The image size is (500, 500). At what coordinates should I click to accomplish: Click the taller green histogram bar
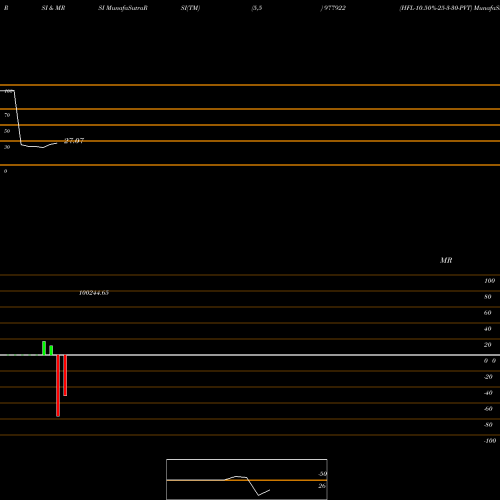[44, 348]
